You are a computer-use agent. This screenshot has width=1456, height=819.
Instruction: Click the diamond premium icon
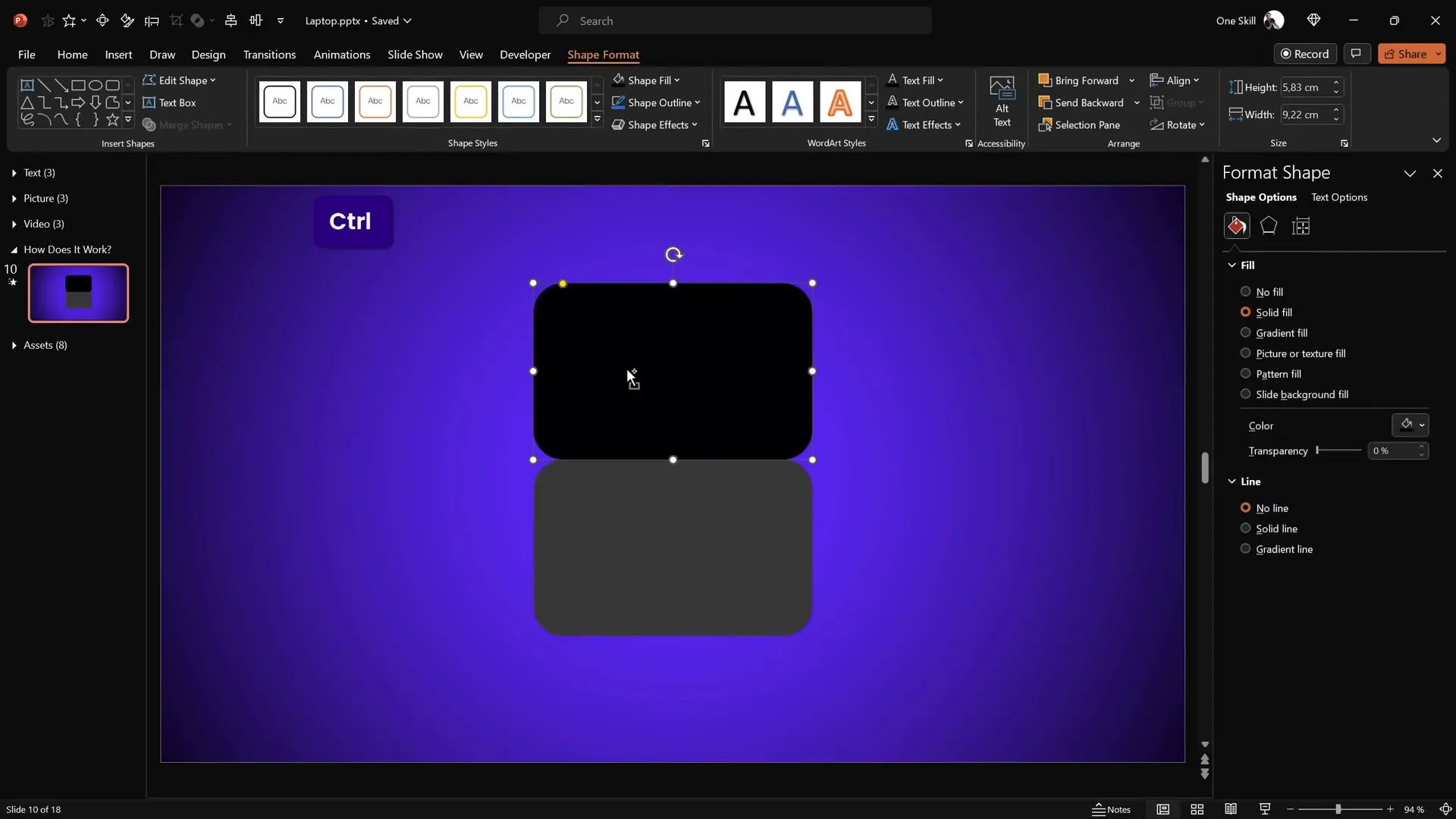pyautogui.click(x=1313, y=20)
